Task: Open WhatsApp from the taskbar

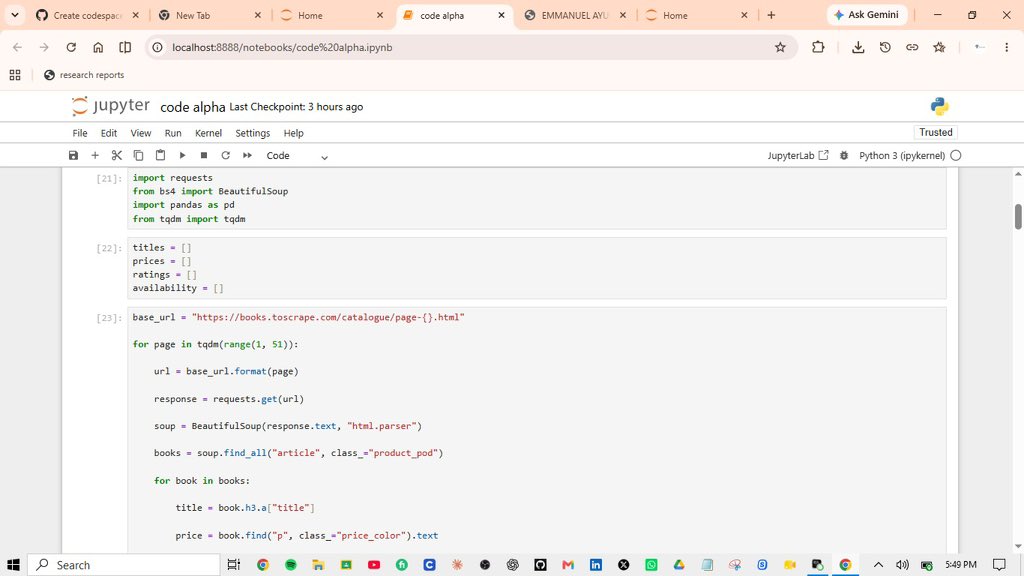Action: coord(651,565)
